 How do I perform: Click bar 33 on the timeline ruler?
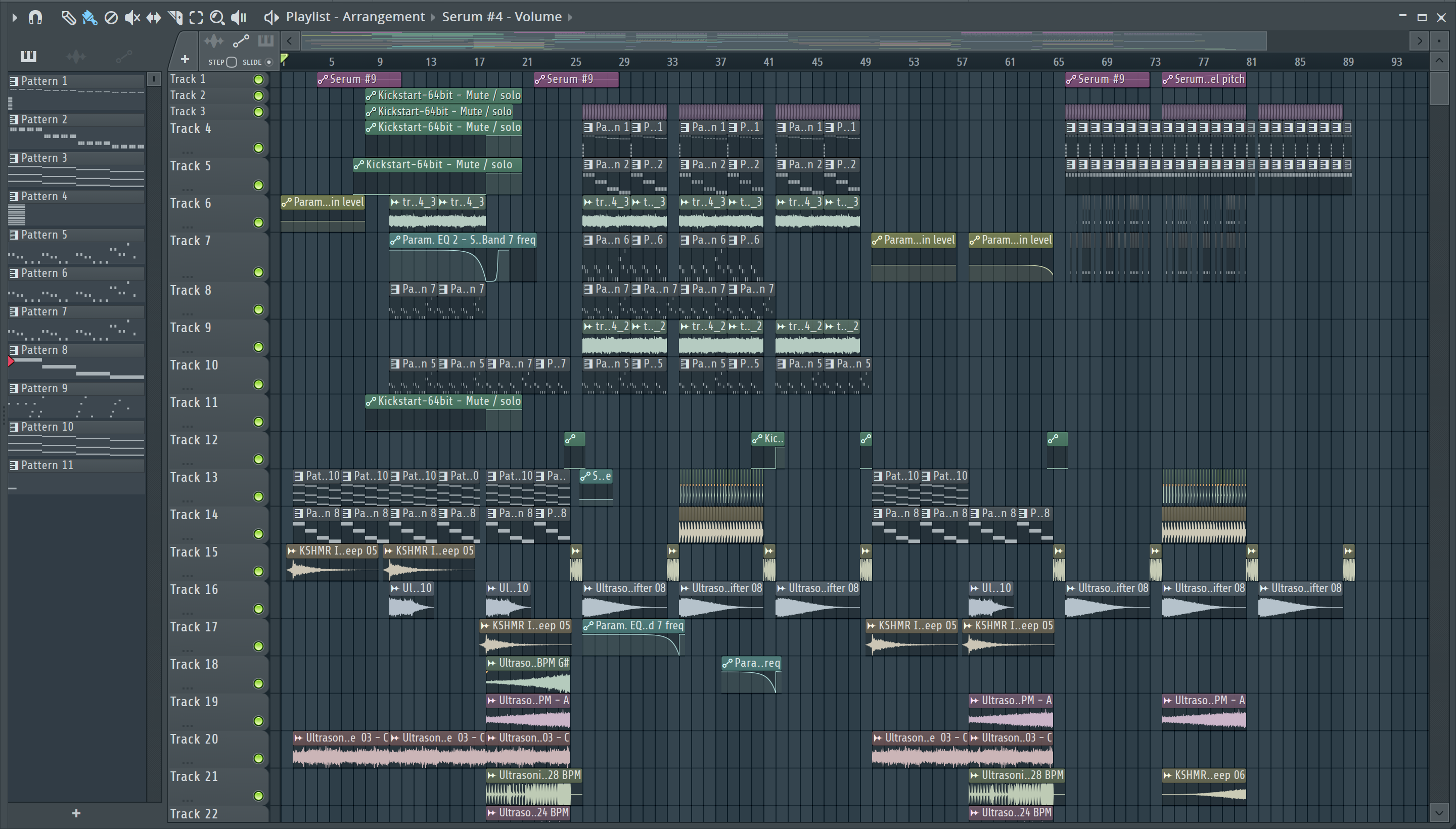pos(672,62)
